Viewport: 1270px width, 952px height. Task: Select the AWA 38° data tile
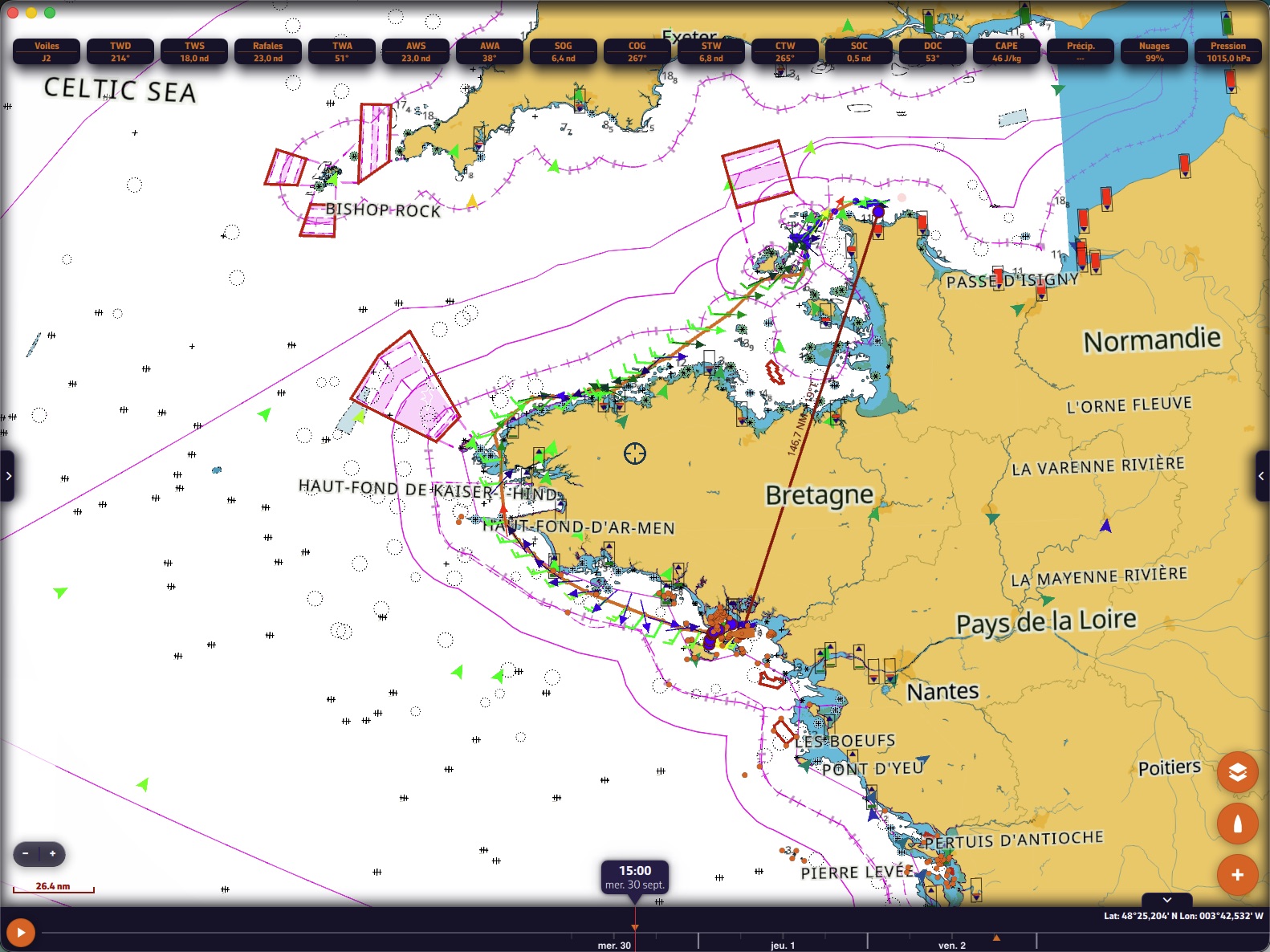[490, 51]
